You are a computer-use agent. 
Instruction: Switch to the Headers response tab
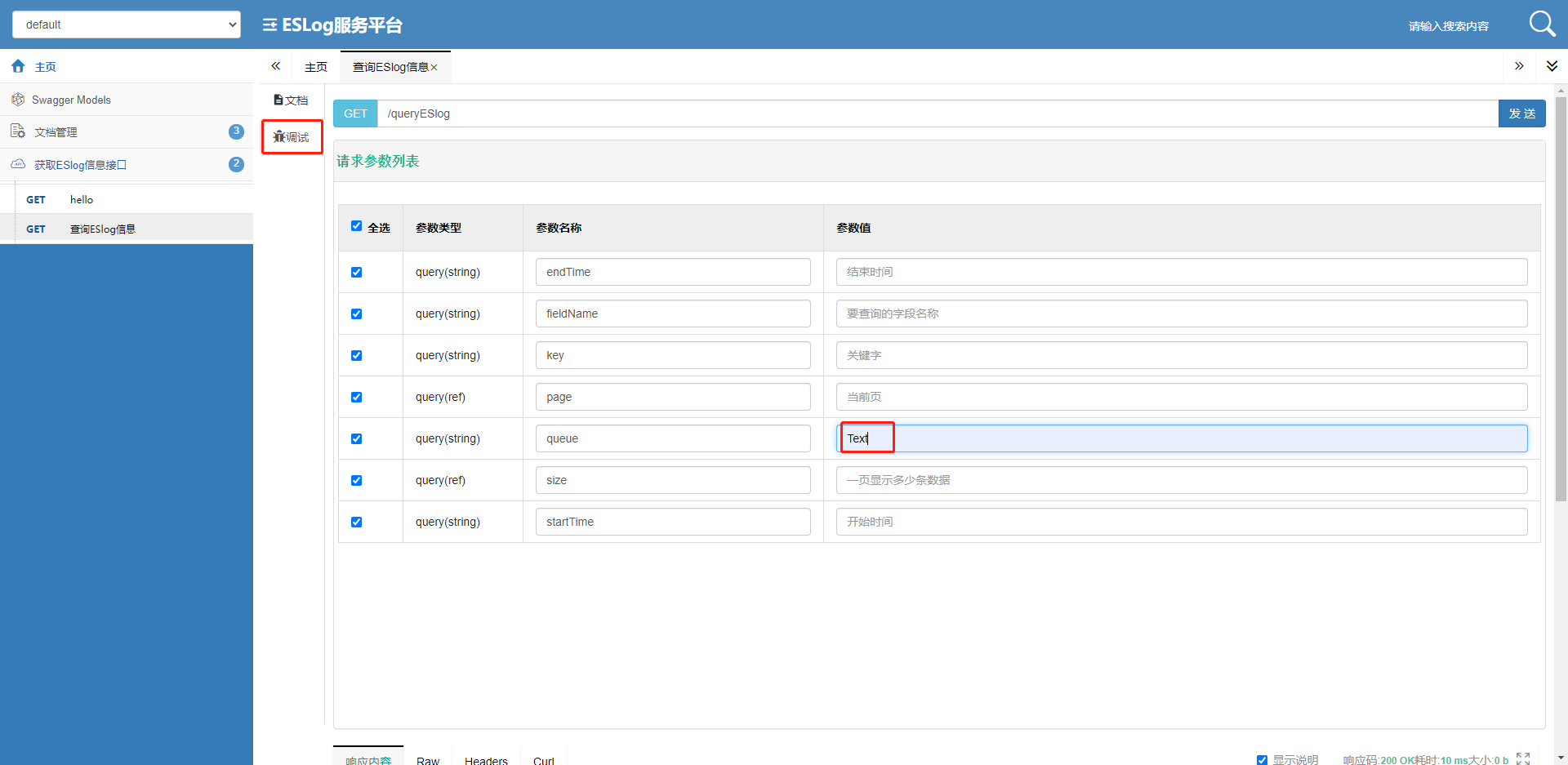point(486,759)
